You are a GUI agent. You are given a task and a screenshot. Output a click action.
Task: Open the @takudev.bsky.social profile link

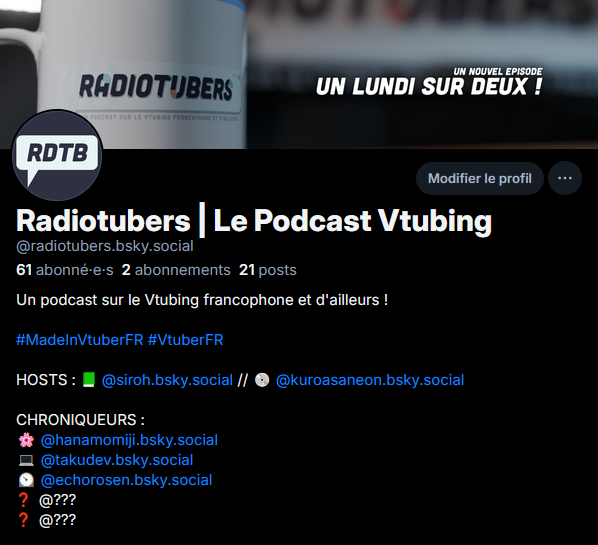coord(117,460)
